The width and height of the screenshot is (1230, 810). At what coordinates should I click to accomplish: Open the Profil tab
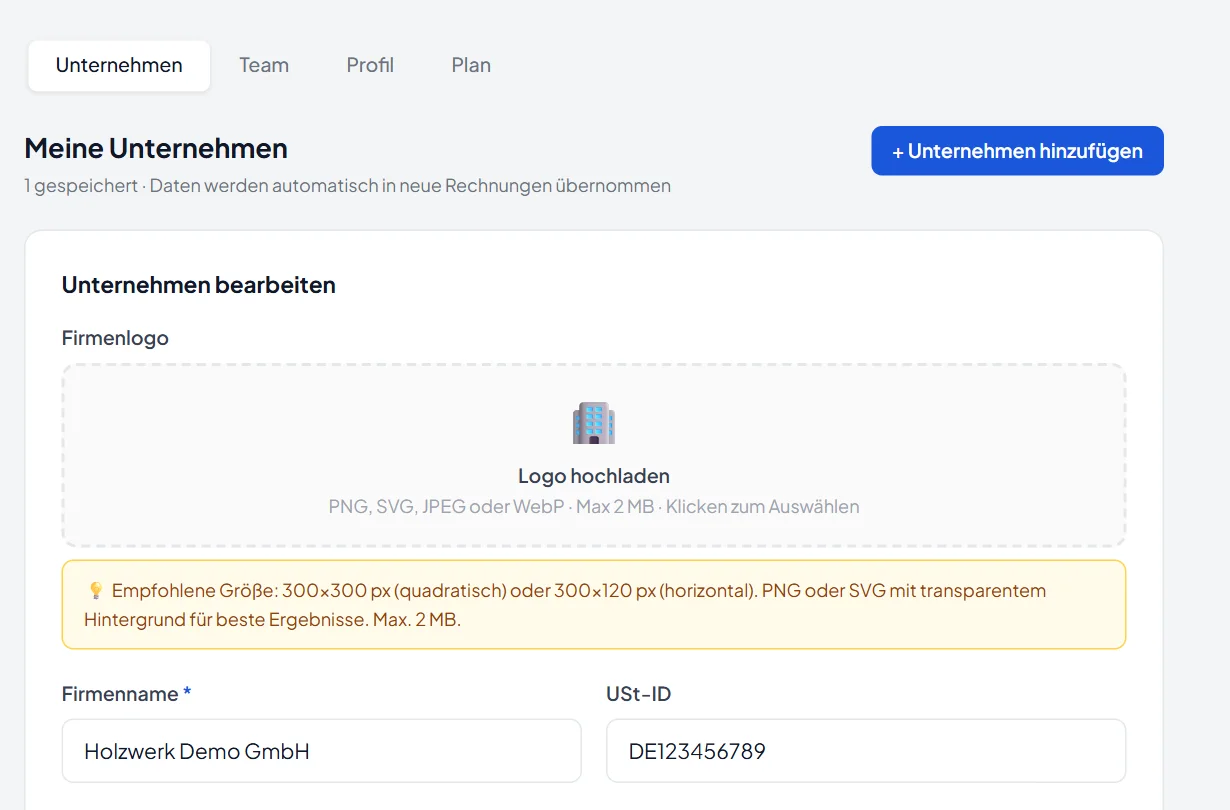click(370, 66)
